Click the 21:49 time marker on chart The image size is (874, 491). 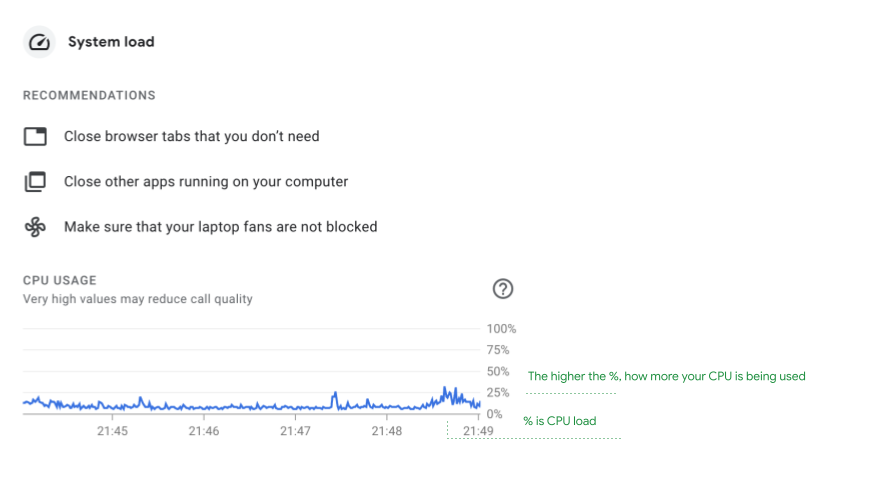tap(478, 431)
